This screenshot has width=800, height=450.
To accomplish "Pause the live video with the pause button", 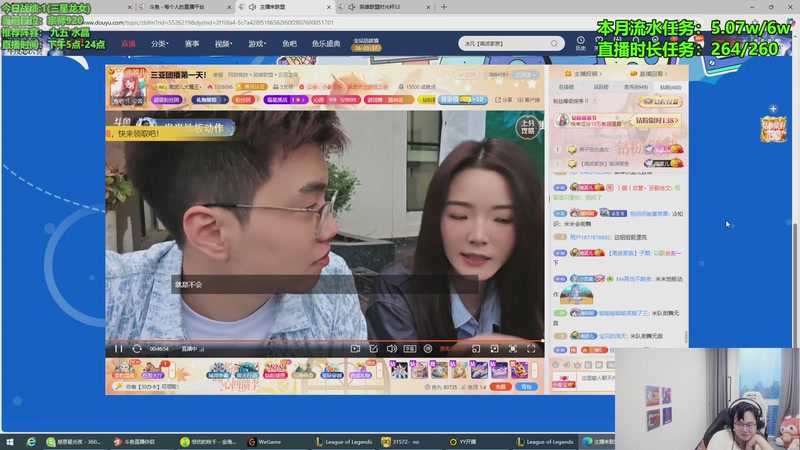I will click(118, 348).
